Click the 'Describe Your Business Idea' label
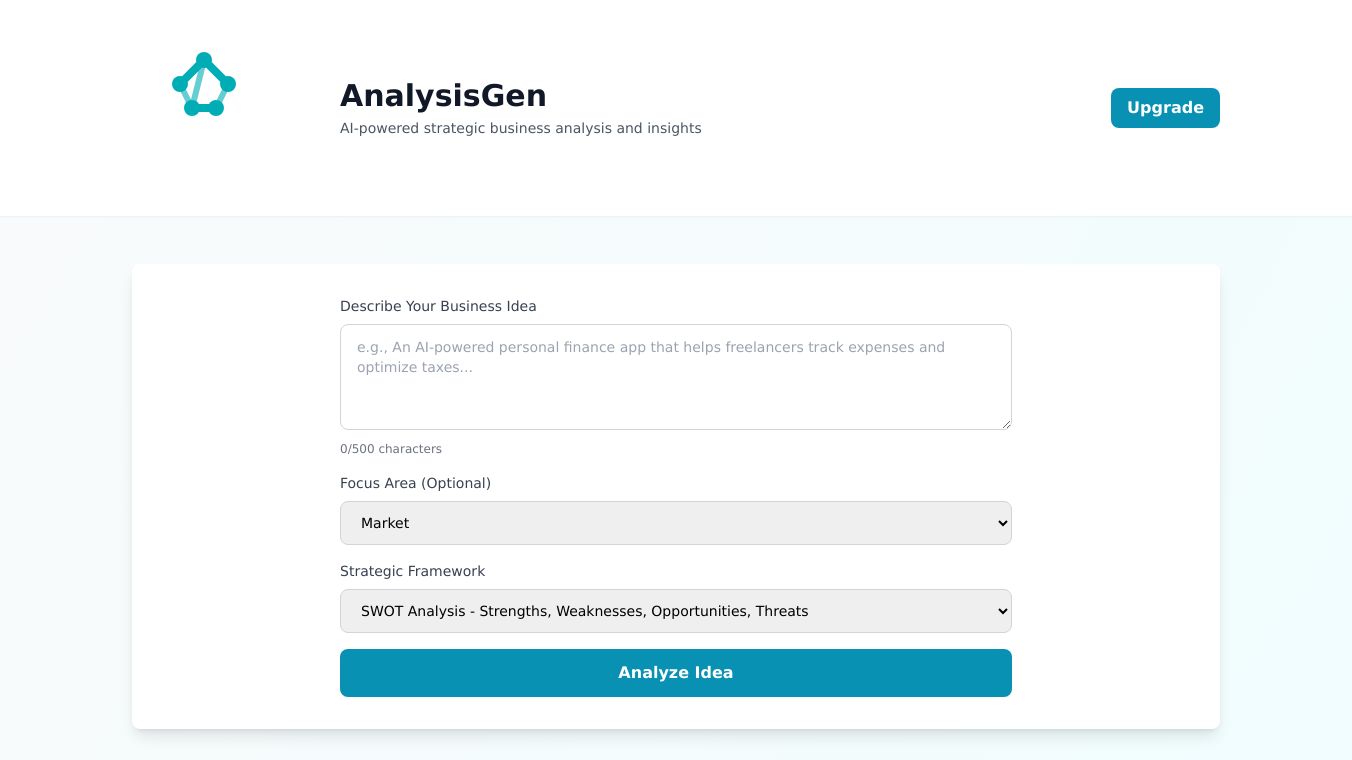1352x760 pixels. 438,306
